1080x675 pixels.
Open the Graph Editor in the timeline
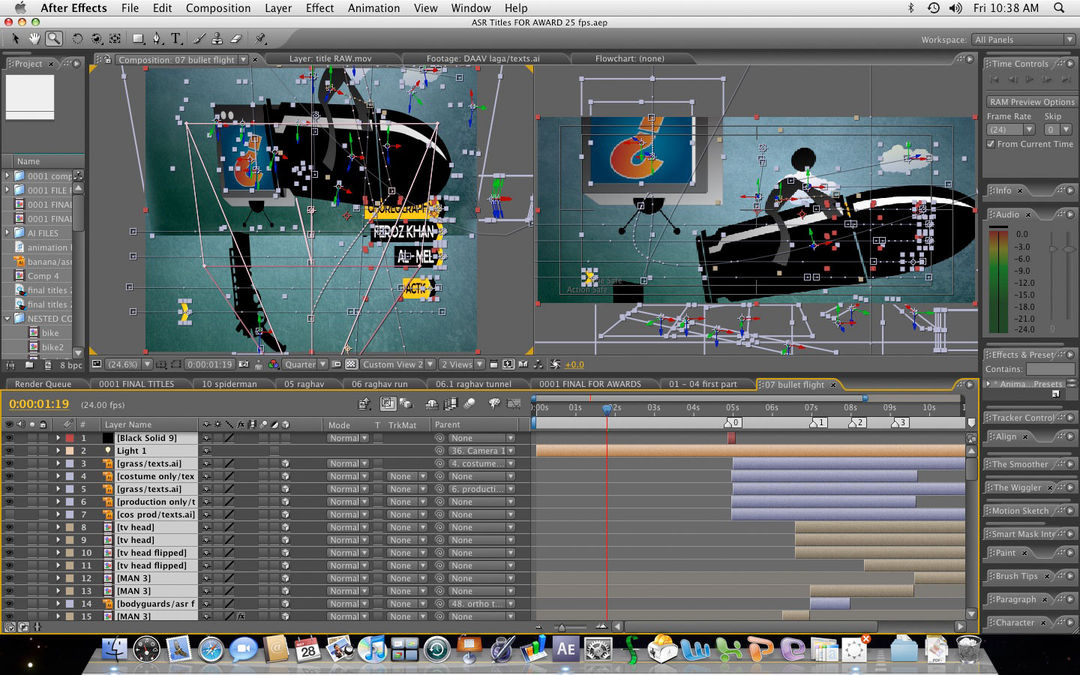[x=516, y=403]
